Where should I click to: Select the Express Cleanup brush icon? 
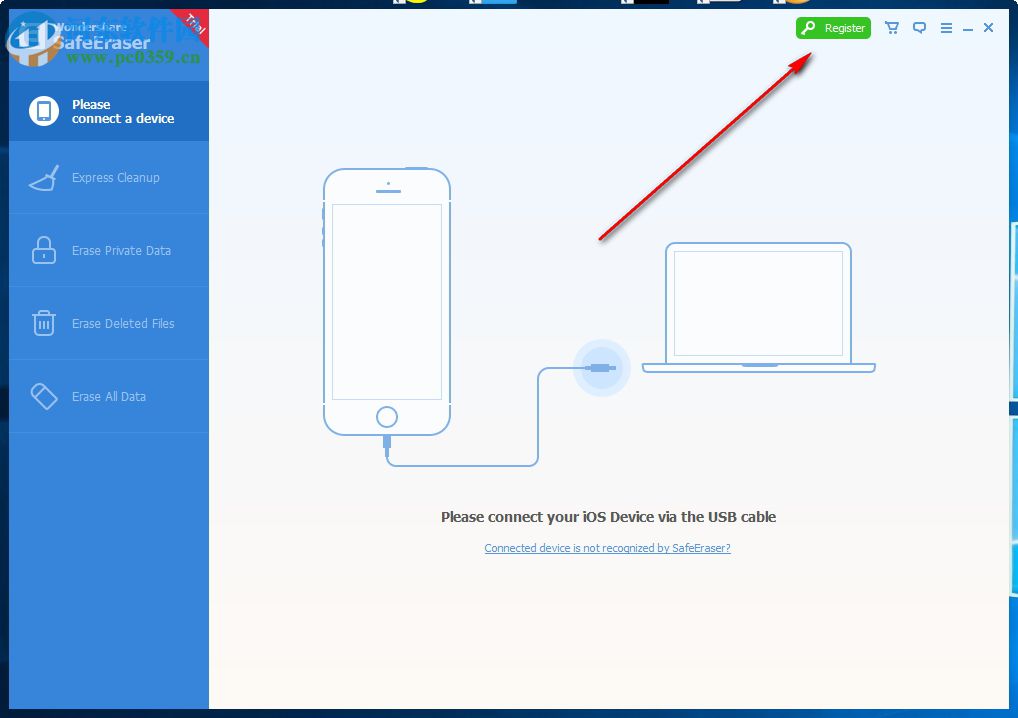(42, 177)
